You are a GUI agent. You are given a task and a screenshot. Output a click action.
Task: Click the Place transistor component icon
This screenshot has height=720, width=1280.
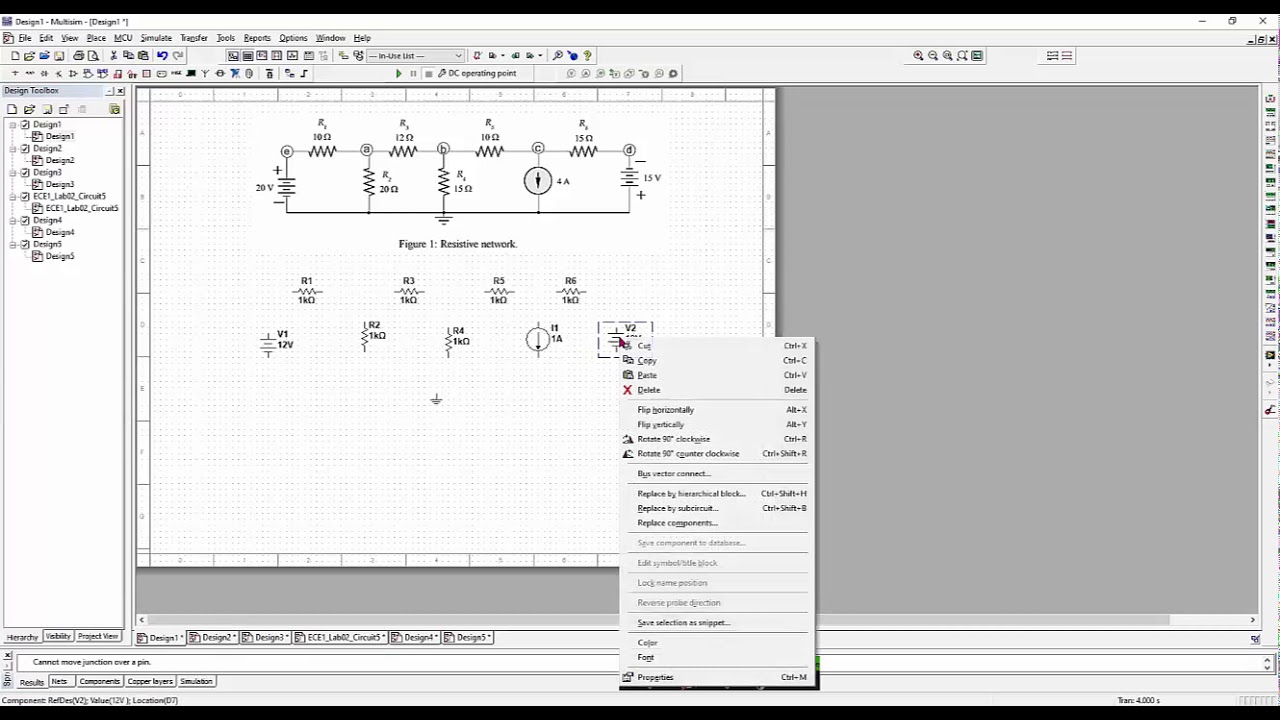pos(59,73)
